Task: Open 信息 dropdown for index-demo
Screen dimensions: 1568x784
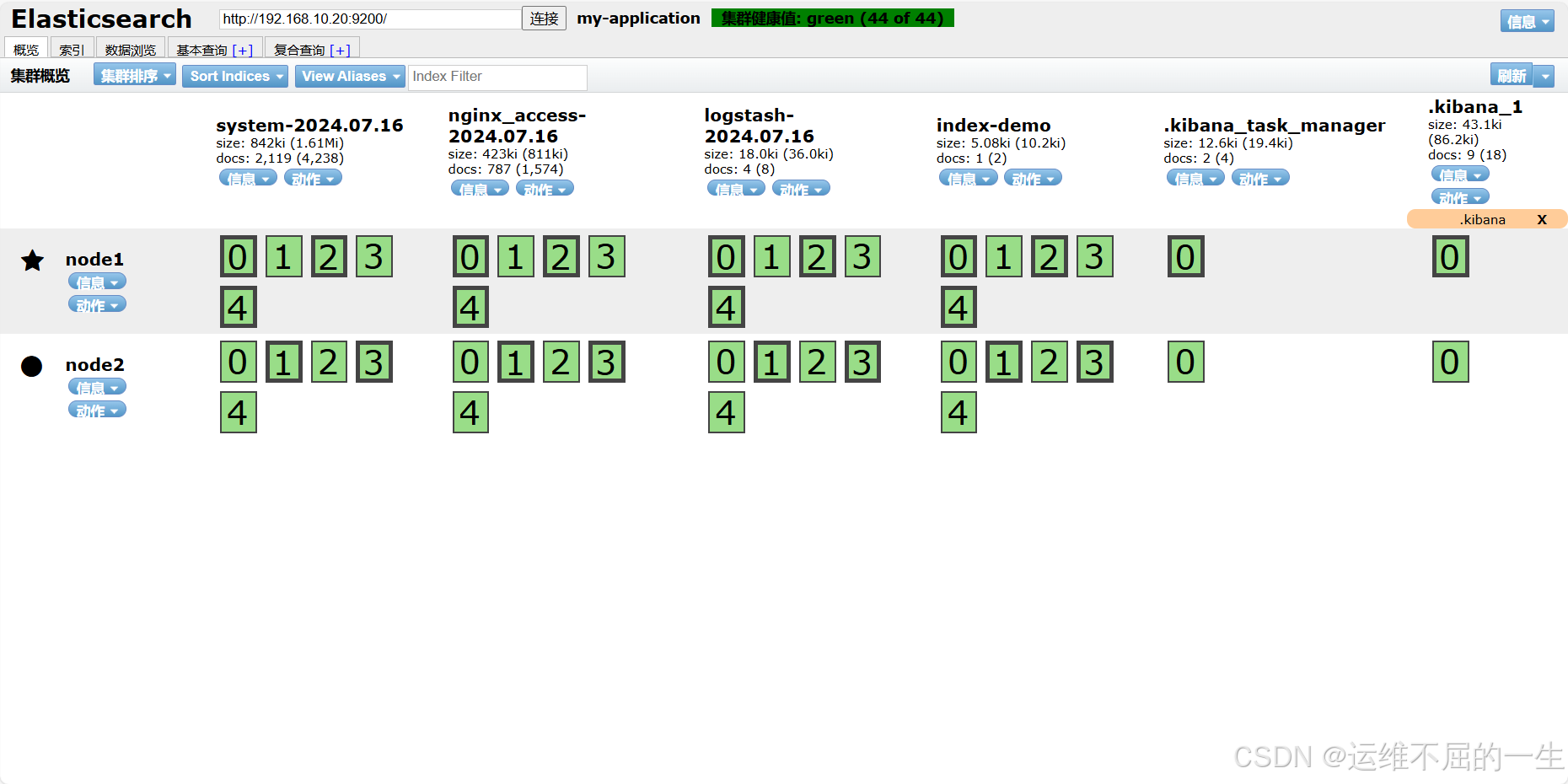Action: point(969,178)
